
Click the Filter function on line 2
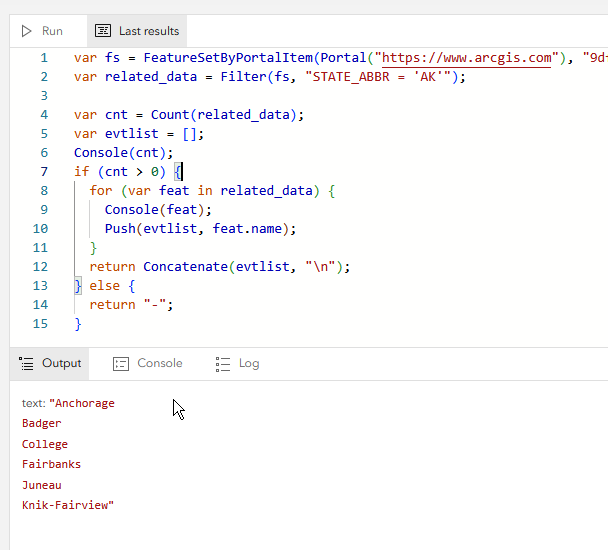click(x=243, y=77)
